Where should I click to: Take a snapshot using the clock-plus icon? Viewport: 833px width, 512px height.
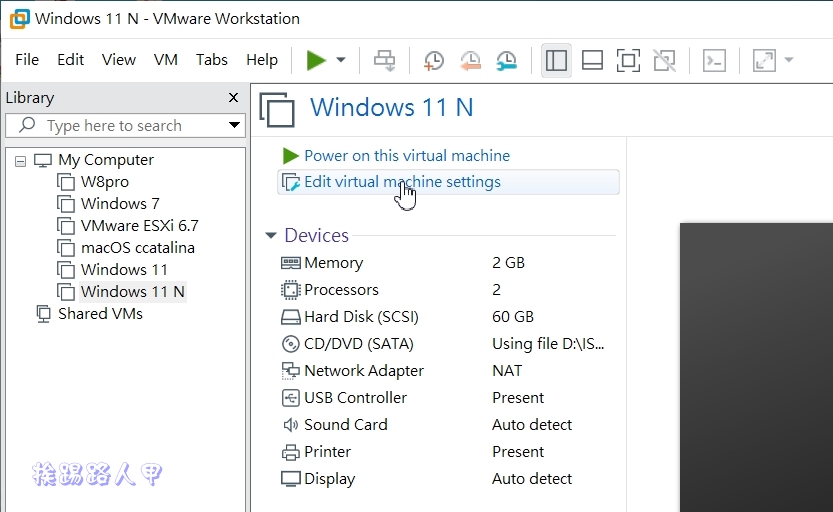[x=434, y=61]
